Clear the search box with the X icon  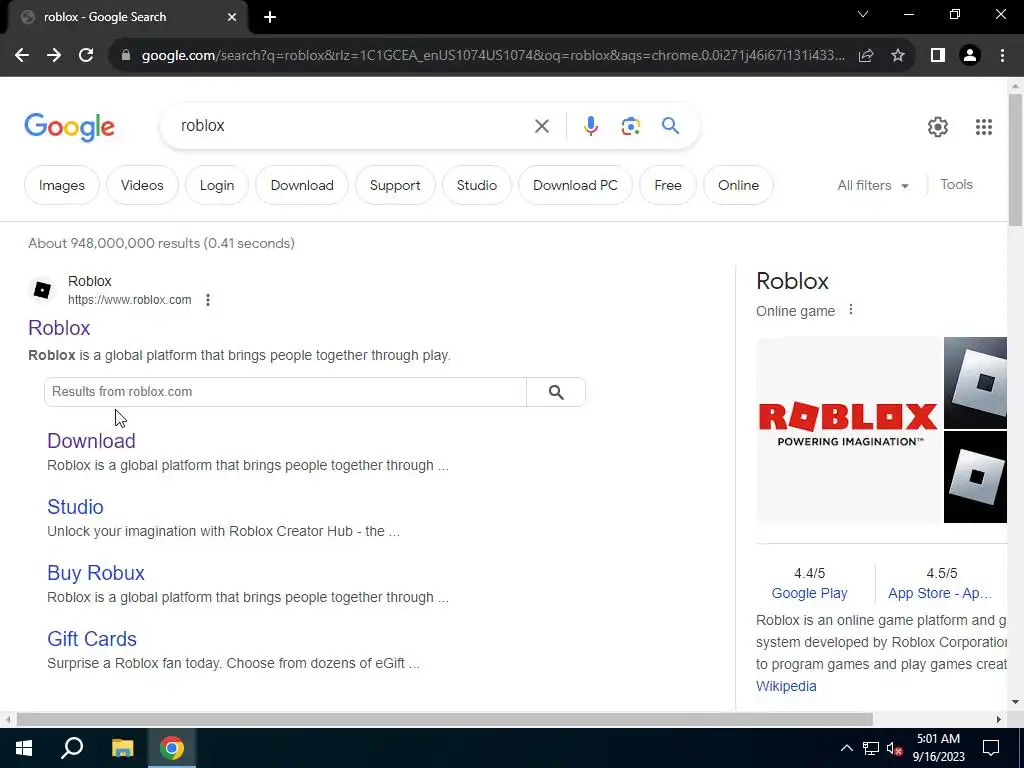(542, 126)
